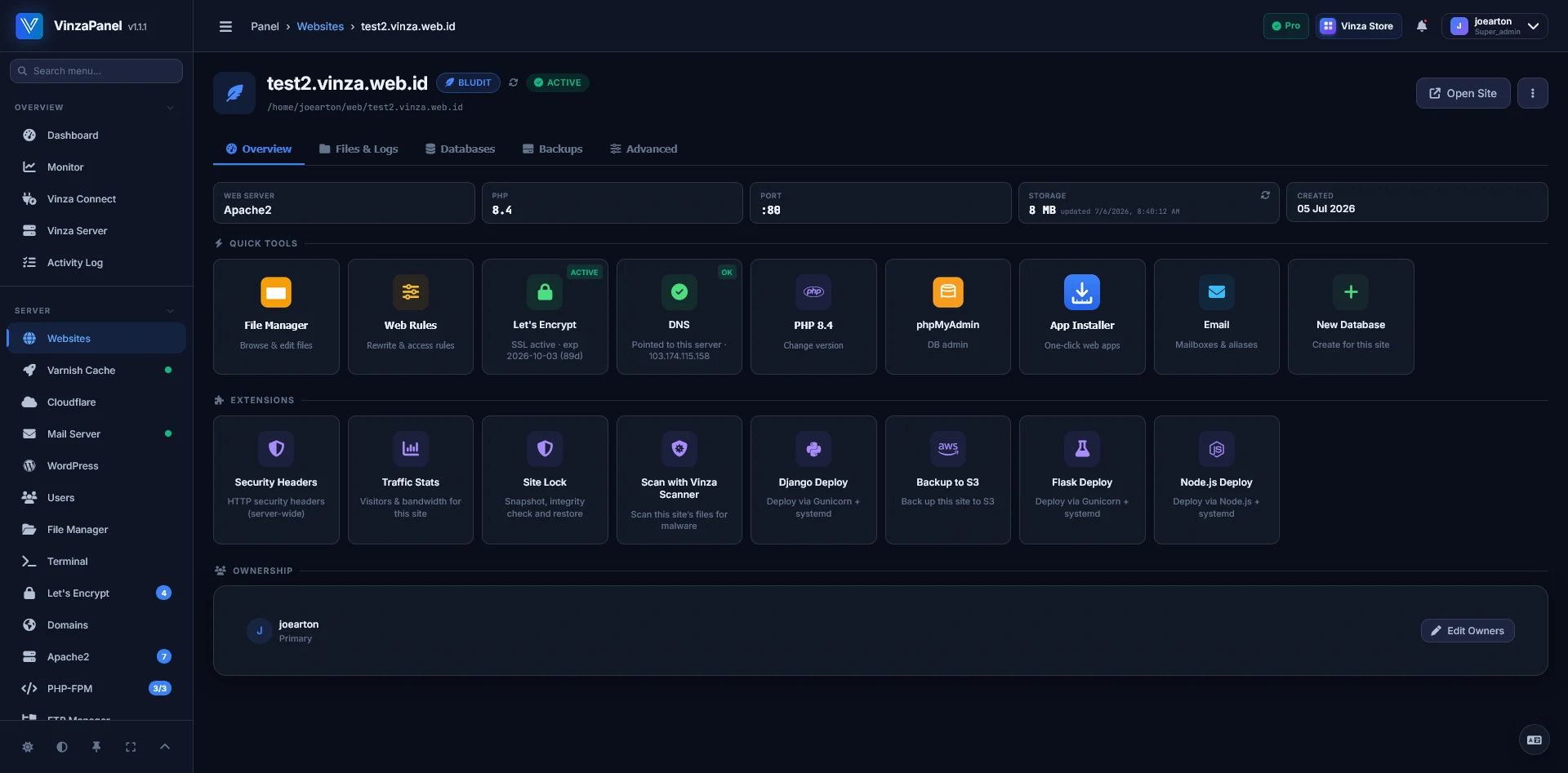Open the File Manager quick tool

[x=276, y=317]
